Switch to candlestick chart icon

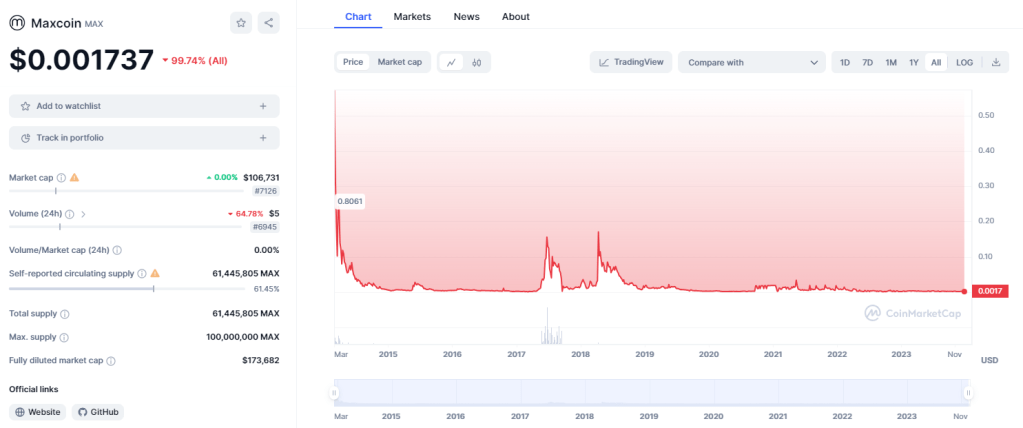click(477, 62)
